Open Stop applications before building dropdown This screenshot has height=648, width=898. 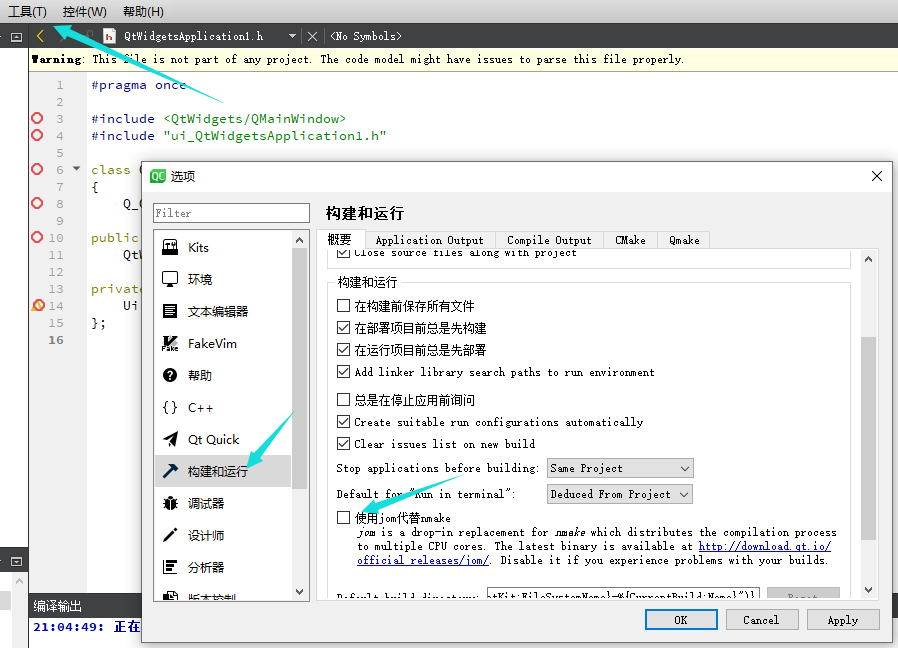click(x=620, y=467)
